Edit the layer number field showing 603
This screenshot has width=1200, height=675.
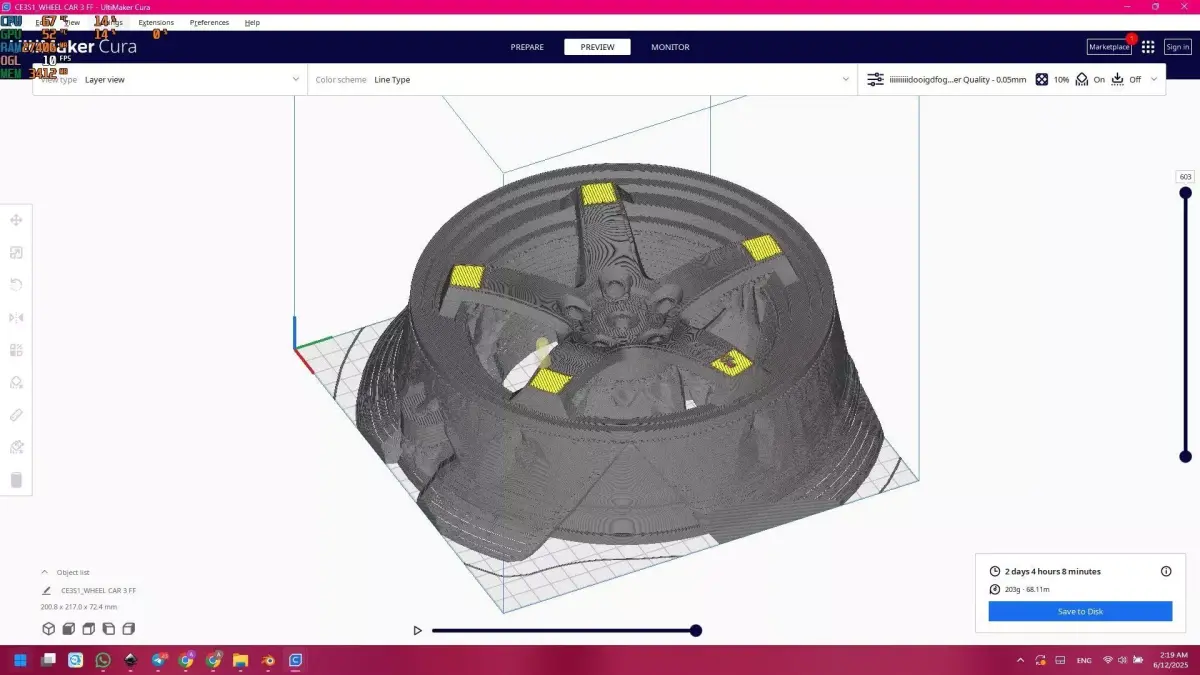click(1186, 177)
